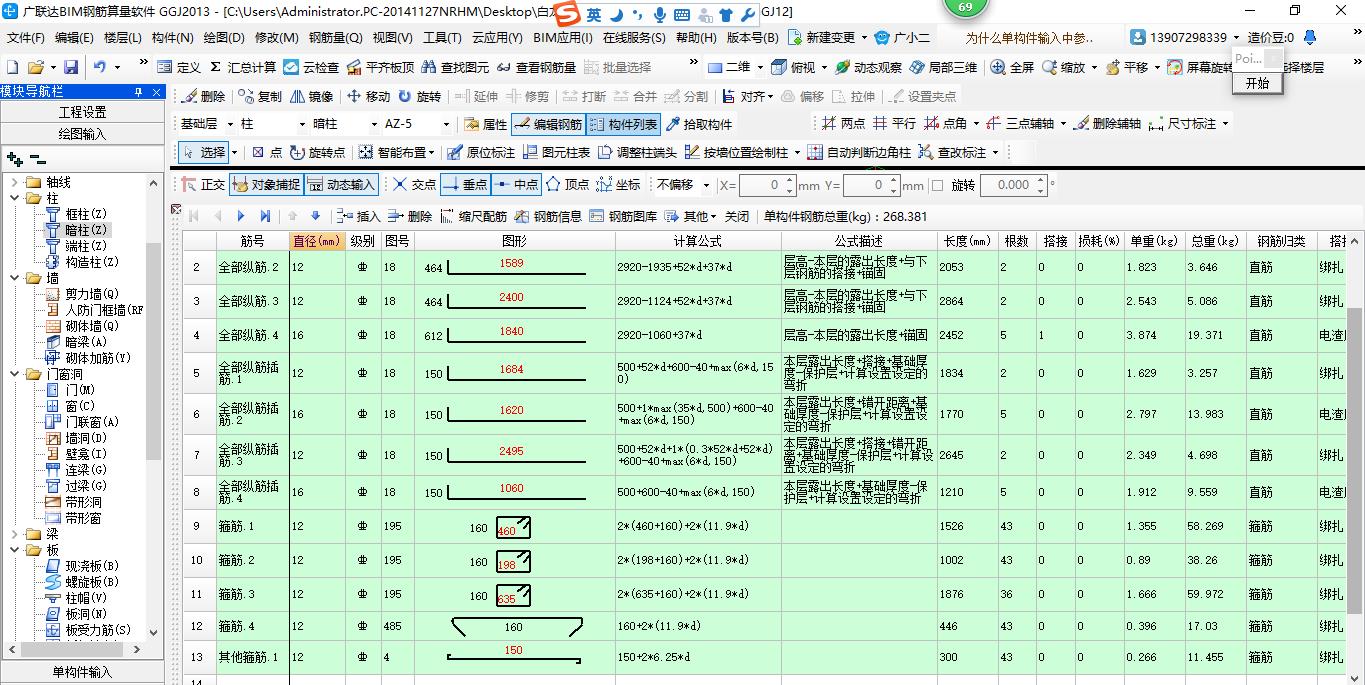
Task: Toggle 动态输入 dynamic input
Action: 341,184
